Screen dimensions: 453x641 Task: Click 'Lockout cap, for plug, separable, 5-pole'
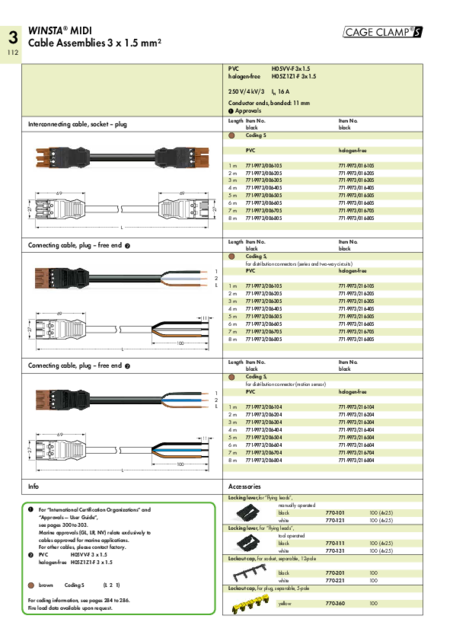269,588
